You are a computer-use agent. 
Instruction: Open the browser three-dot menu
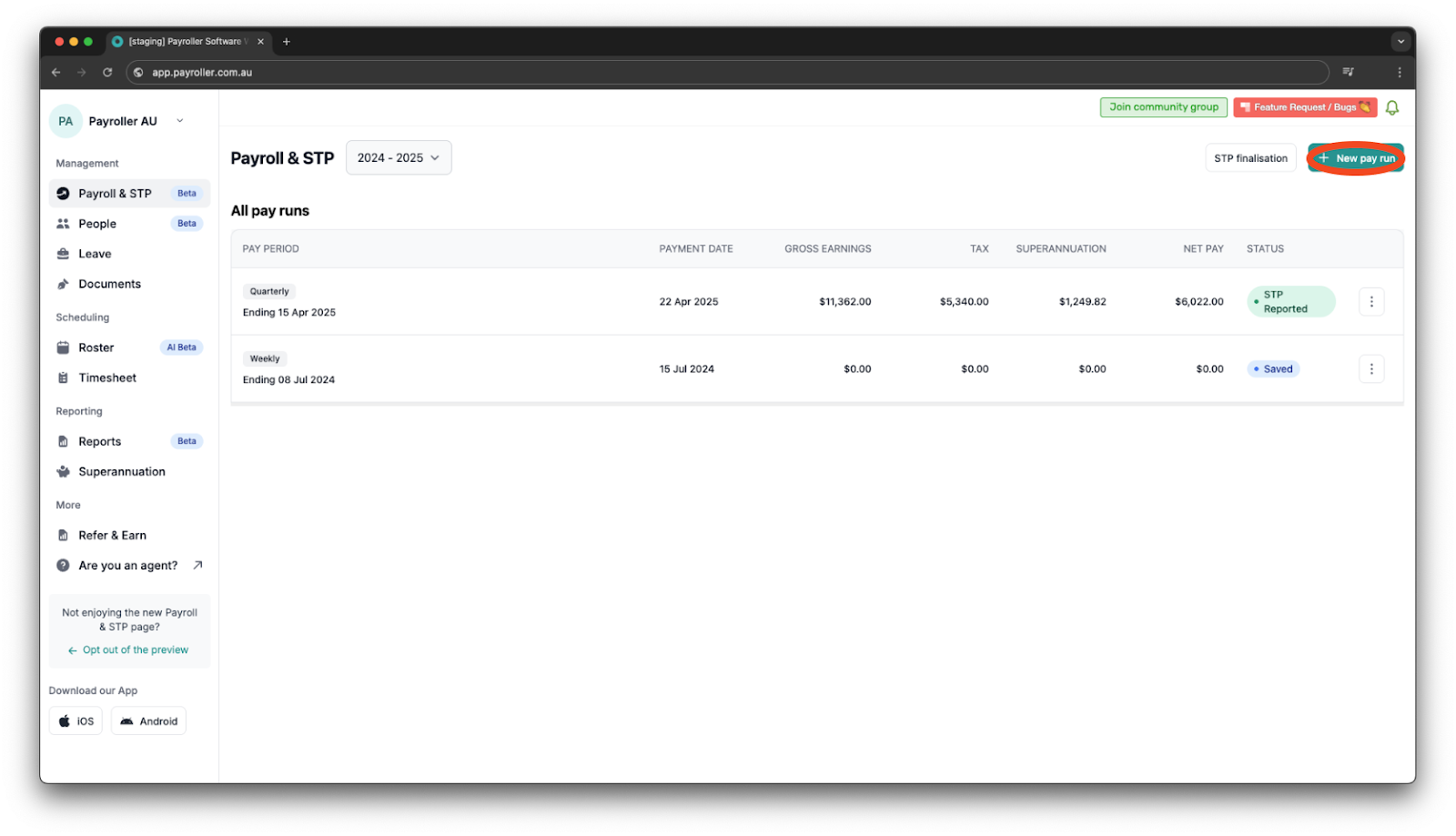pyautogui.click(x=1399, y=73)
